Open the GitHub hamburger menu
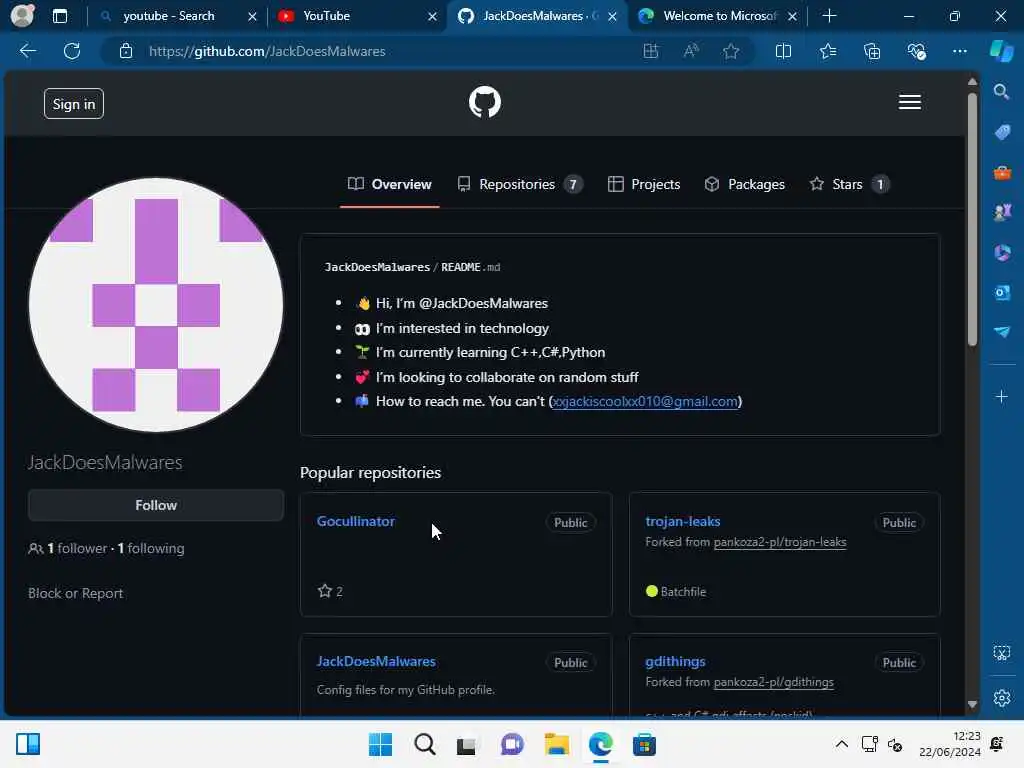 click(909, 103)
